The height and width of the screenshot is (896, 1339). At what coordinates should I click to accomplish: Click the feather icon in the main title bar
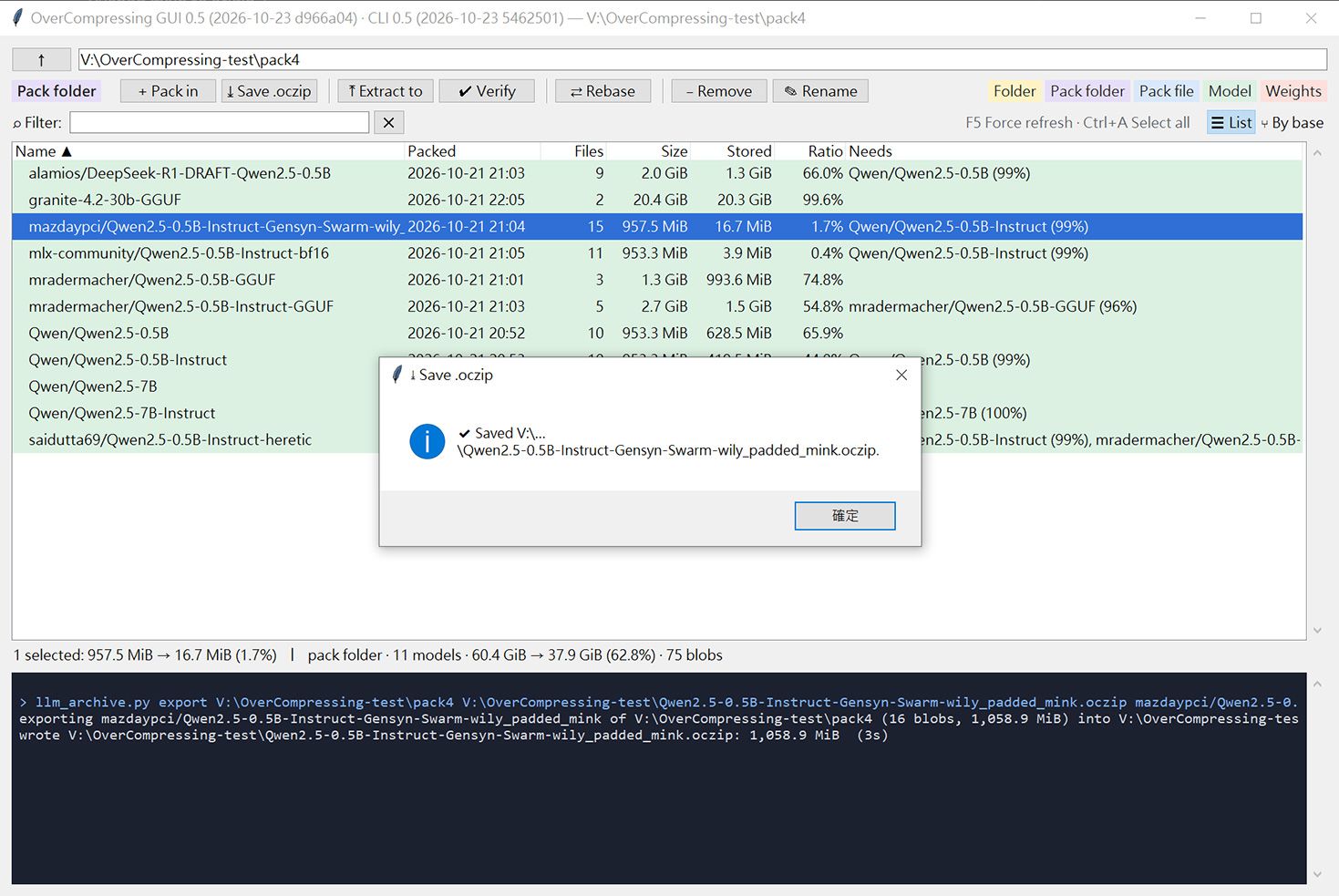(x=16, y=18)
